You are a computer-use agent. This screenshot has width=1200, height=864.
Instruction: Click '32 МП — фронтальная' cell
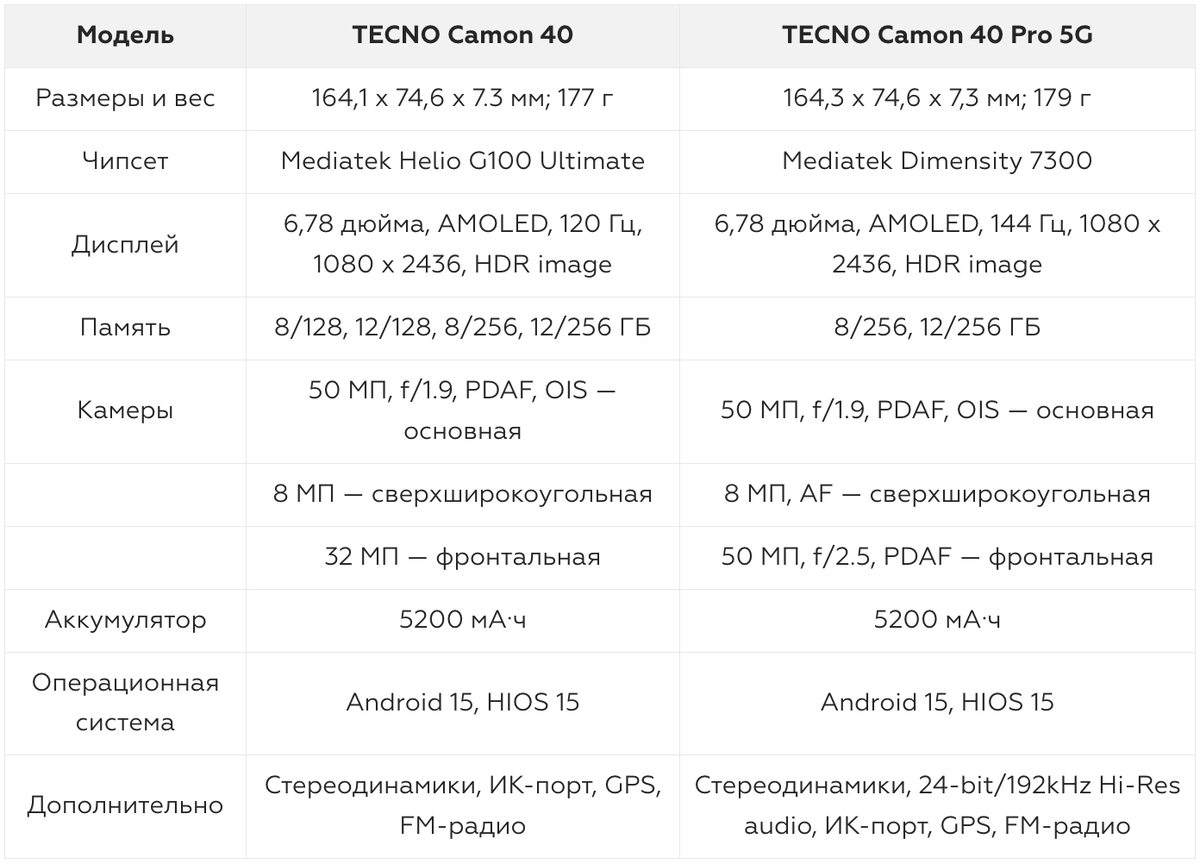[462, 557]
